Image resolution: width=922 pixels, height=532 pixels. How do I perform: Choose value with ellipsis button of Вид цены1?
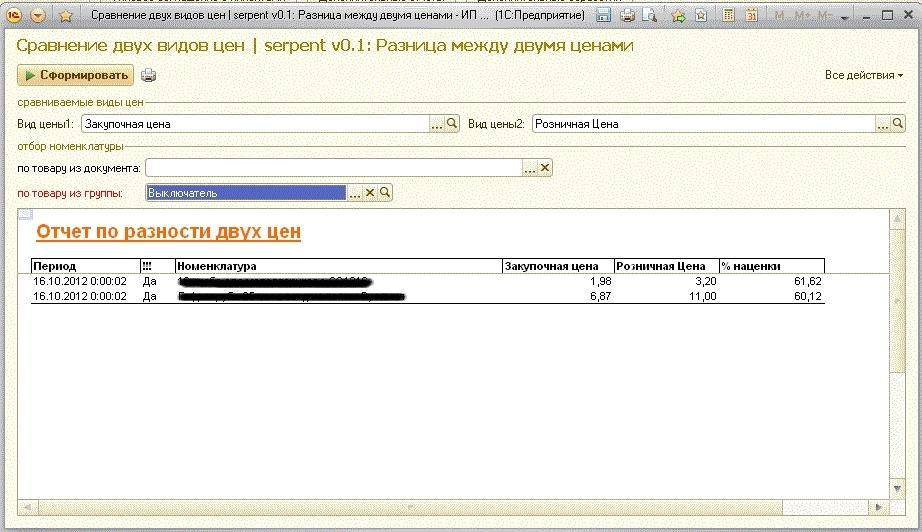pos(437,124)
